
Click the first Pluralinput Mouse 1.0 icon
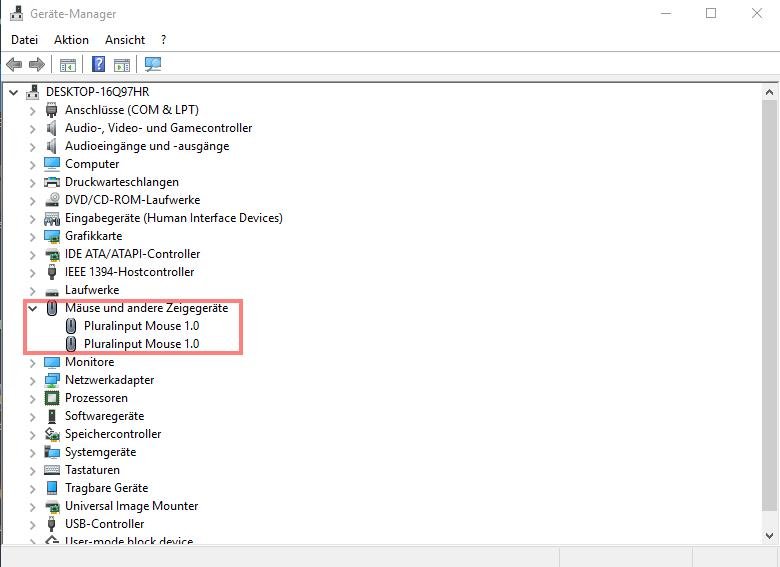pyautogui.click(x=71, y=326)
